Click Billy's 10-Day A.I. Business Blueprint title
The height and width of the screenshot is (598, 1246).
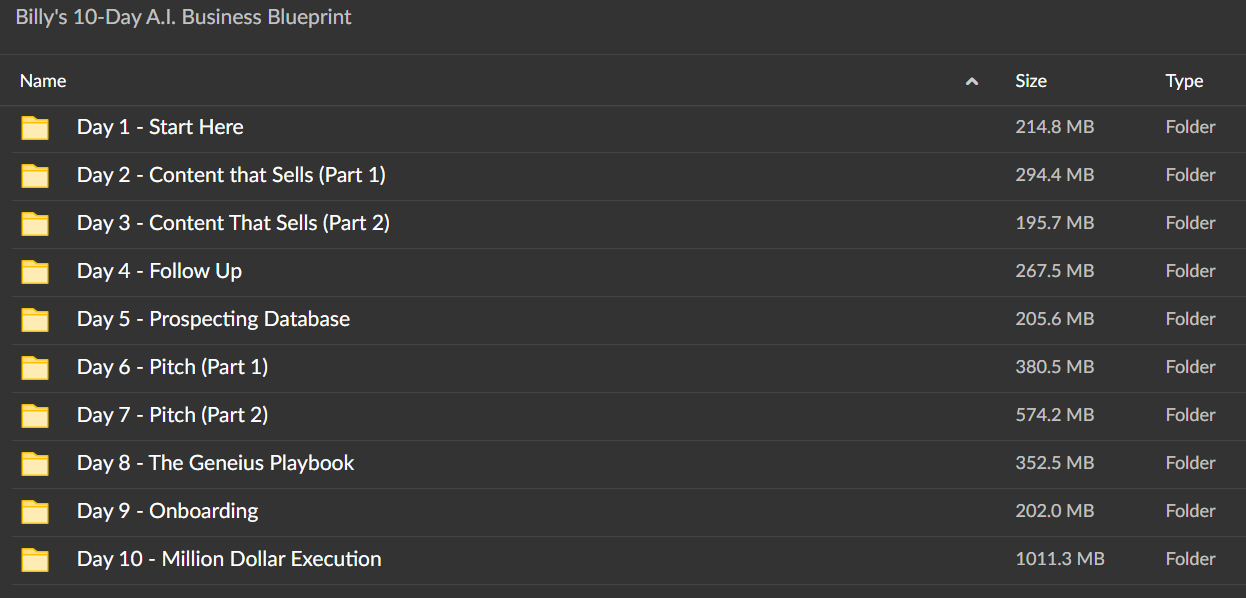pos(183,18)
